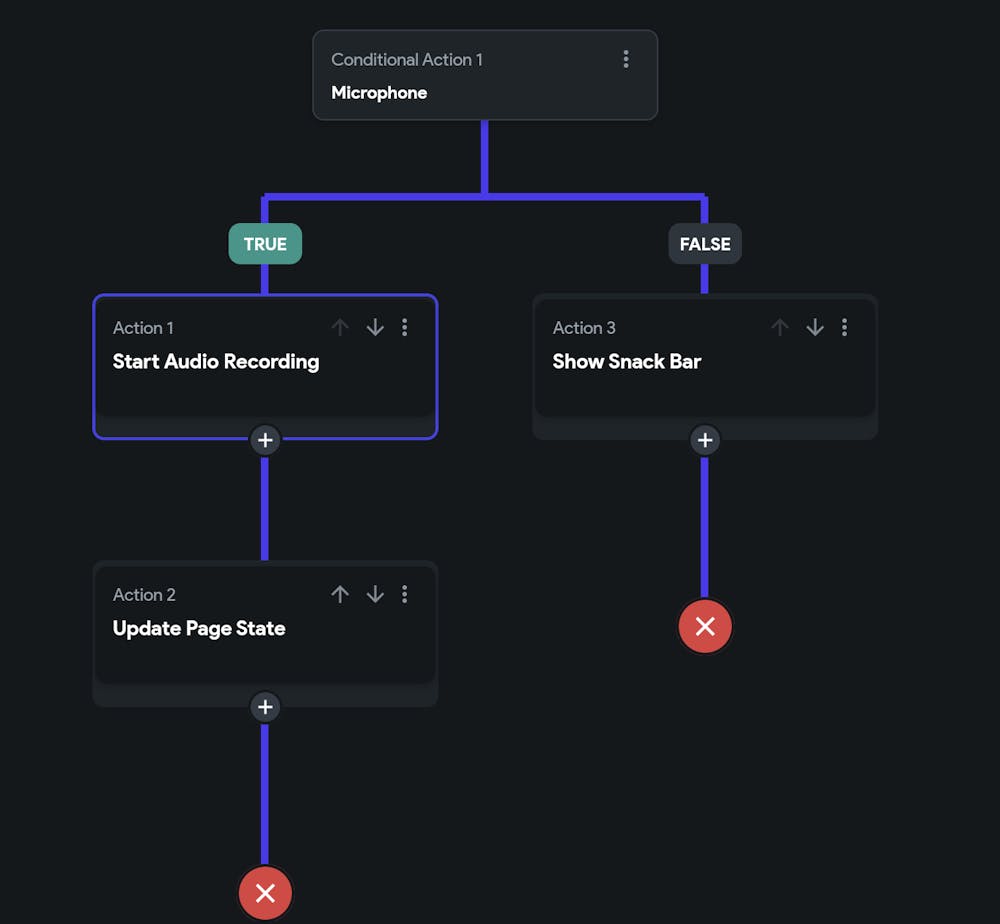
Task: Click red terminate icon under Action 2
Action: [265, 893]
